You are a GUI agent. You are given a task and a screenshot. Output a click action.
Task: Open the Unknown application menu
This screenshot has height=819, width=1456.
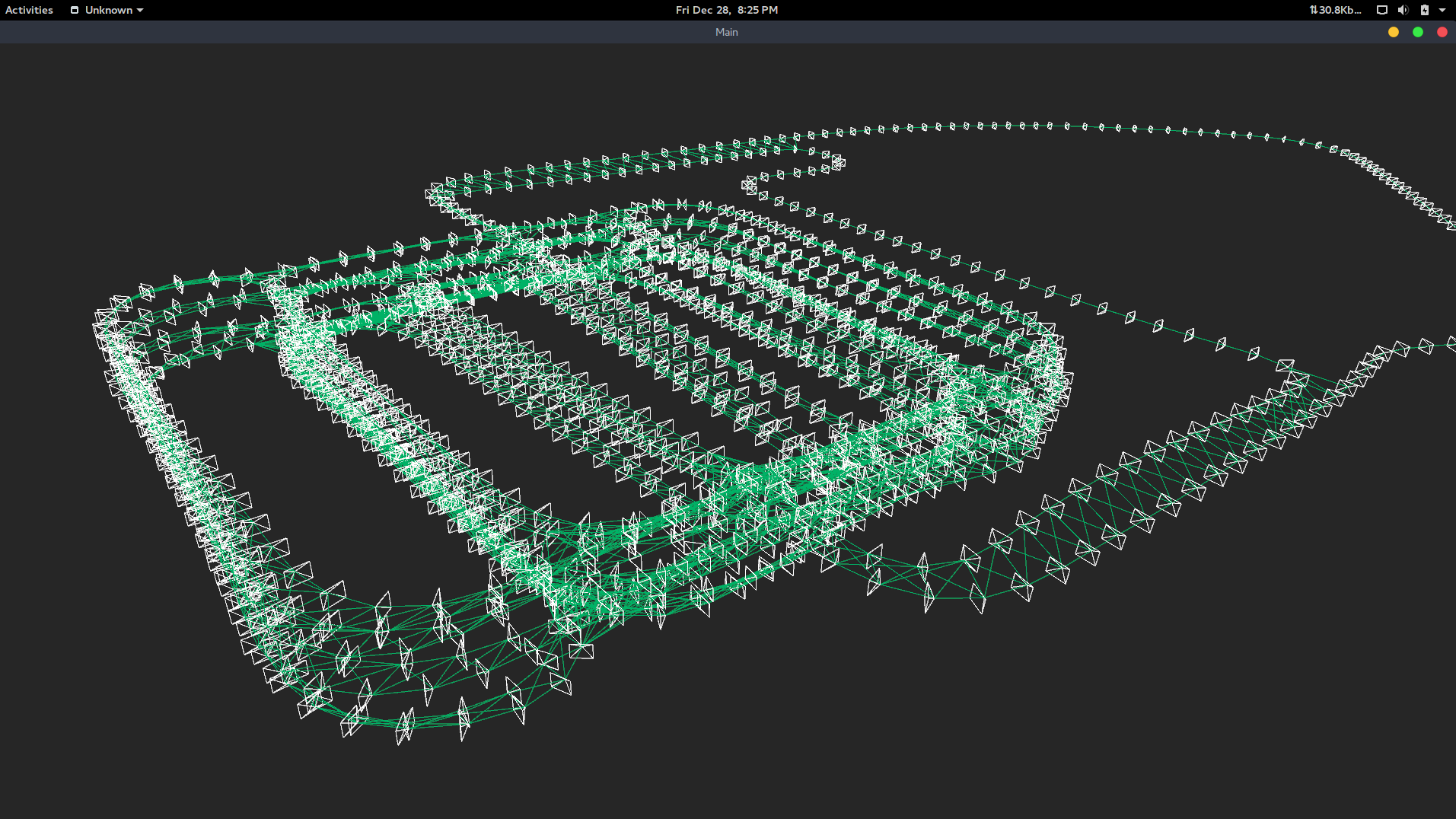(x=107, y=10)
